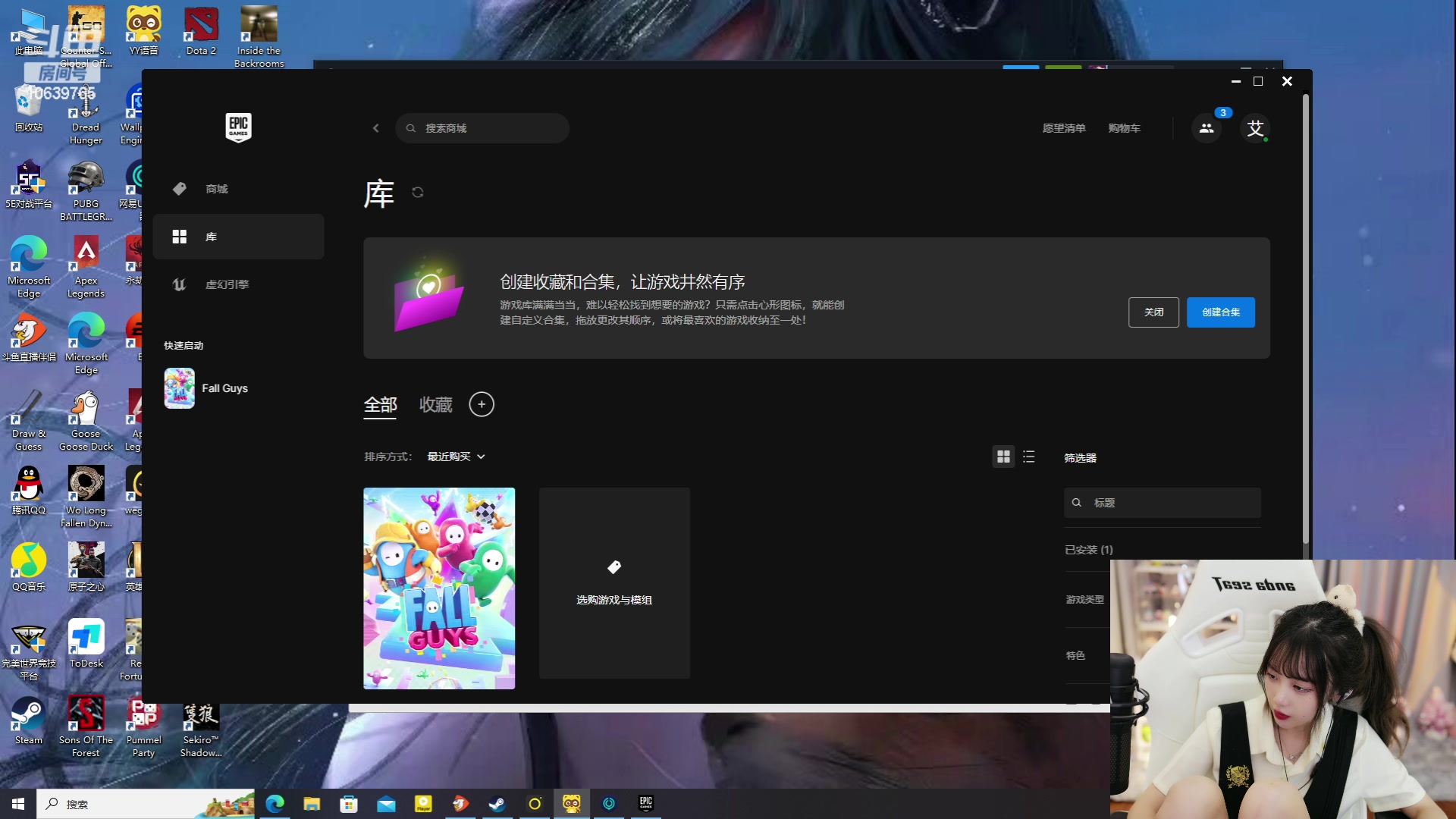Click the taskbar 搜索 search box
Viewport: 1456px width, 819px height.
[146, 804]
